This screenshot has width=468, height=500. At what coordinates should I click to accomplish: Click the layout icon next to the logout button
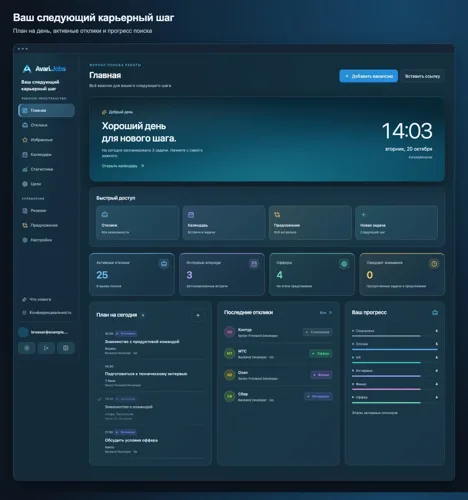tap(66, 348)
